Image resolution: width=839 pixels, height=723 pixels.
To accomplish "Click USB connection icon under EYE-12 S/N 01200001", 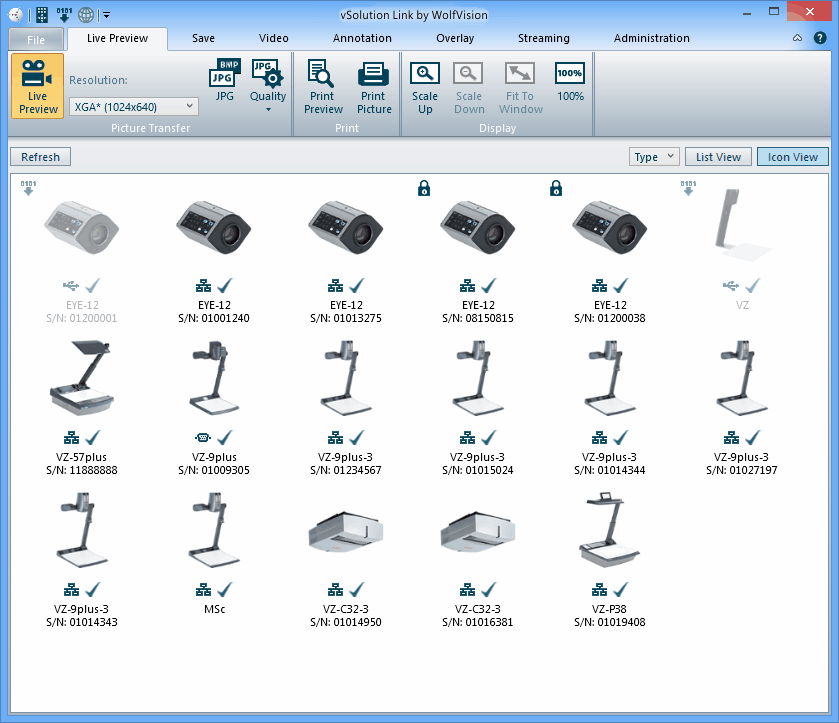I will [71, 286].
